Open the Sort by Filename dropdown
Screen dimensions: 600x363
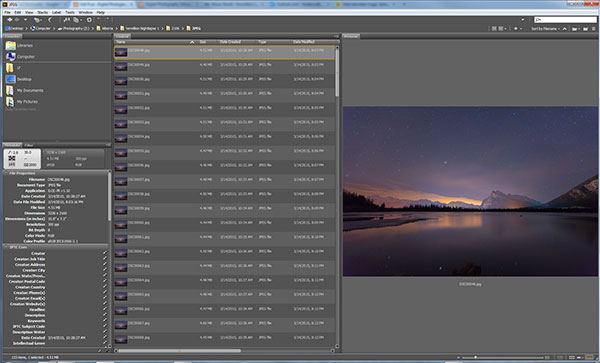545,29
